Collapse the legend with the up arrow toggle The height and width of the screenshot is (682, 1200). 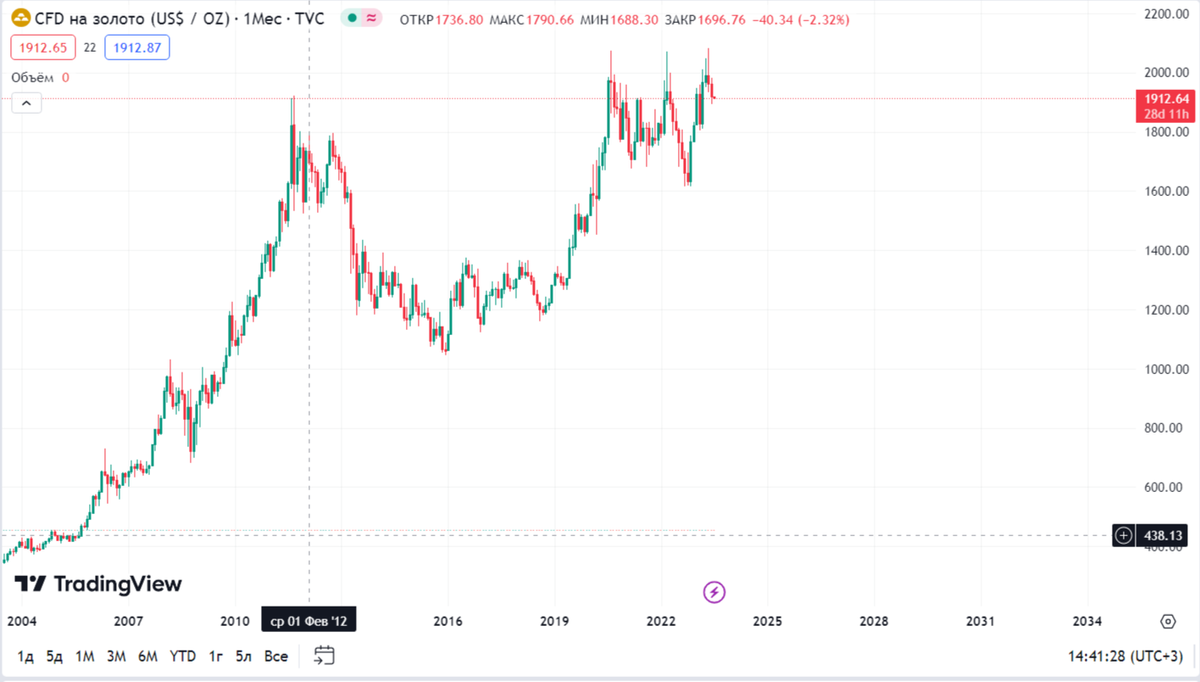pos(25,103)
